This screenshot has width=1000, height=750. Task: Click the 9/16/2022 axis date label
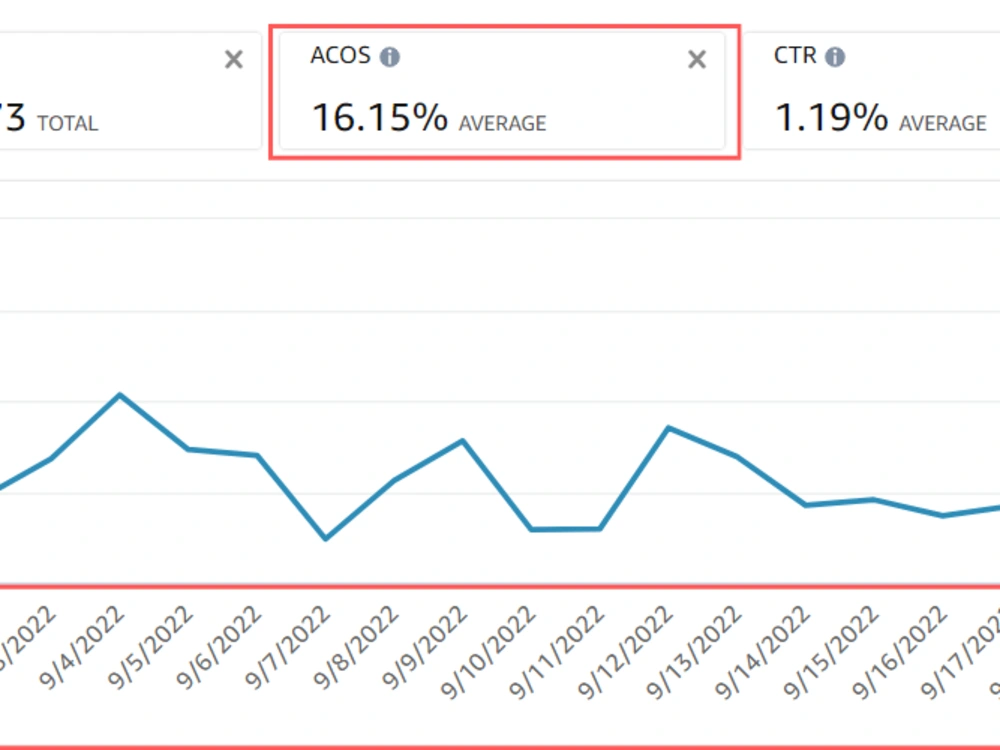[x=899, y=652]
